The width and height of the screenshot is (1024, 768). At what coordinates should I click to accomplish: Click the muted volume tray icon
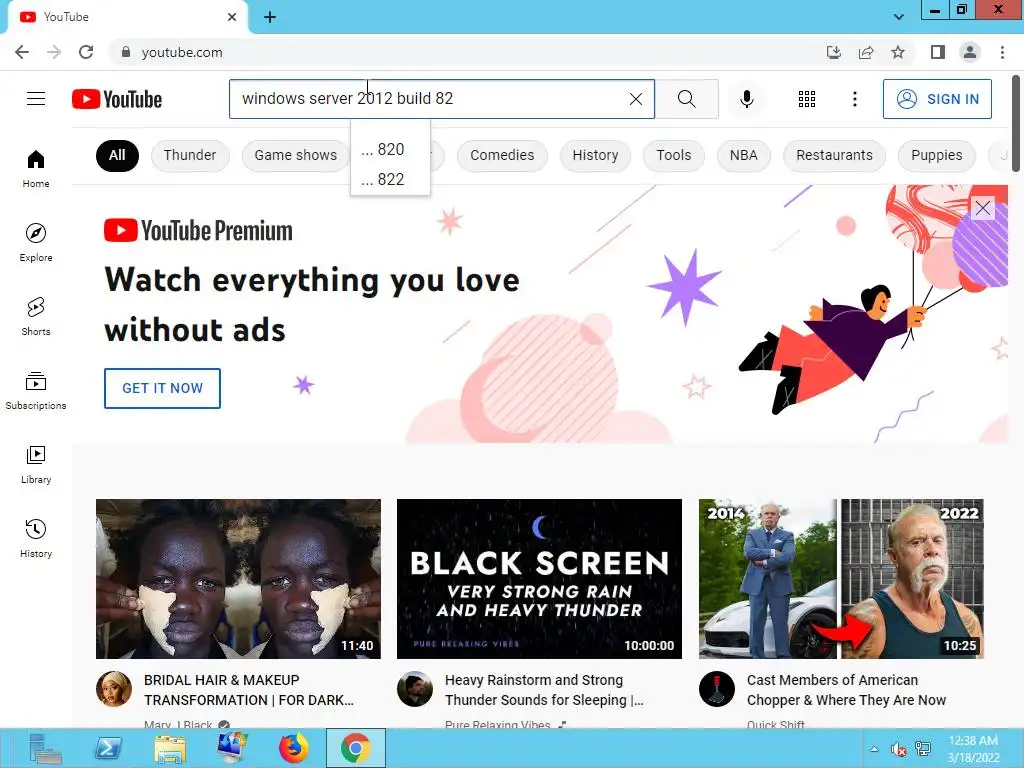click(x=899, y=749)
